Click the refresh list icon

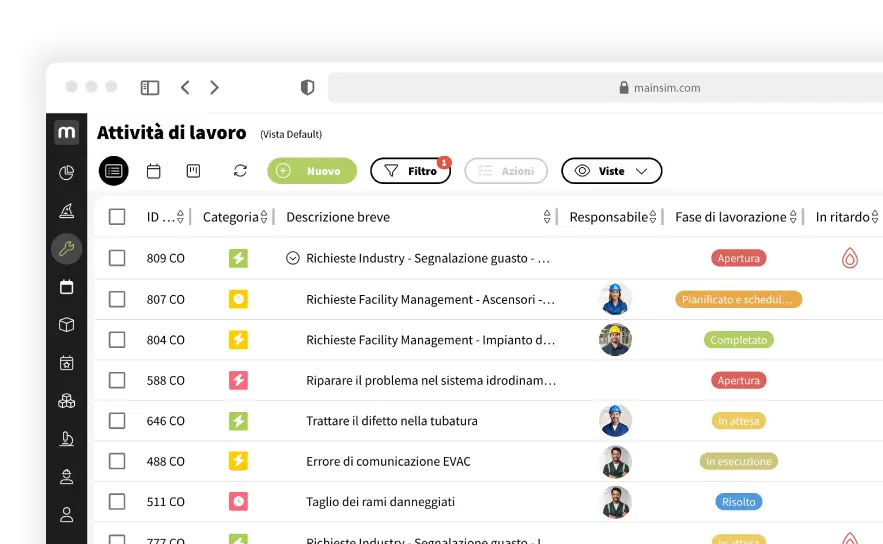click(240, 171)
